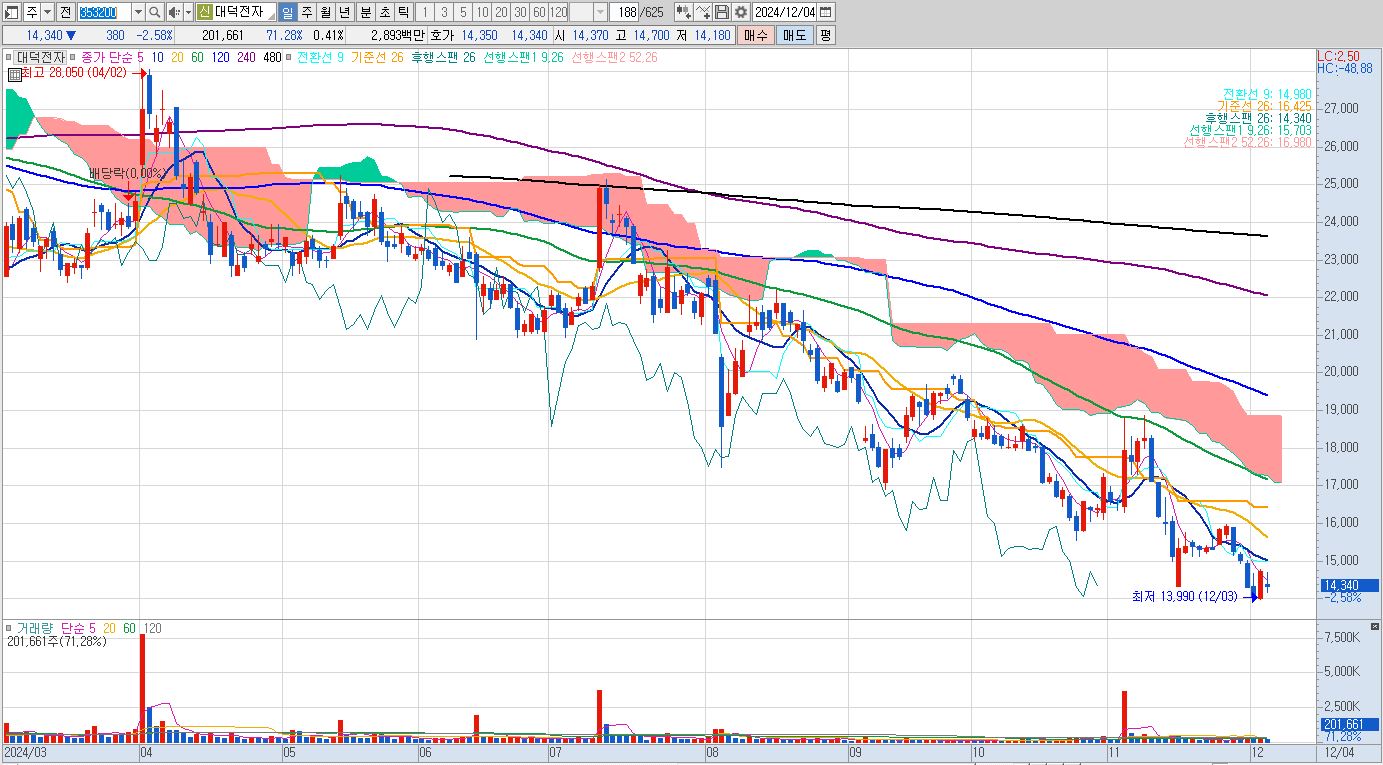Expand the empty interval combo box
This screenshot has width=1383, height=765.
tap(589, 12)
